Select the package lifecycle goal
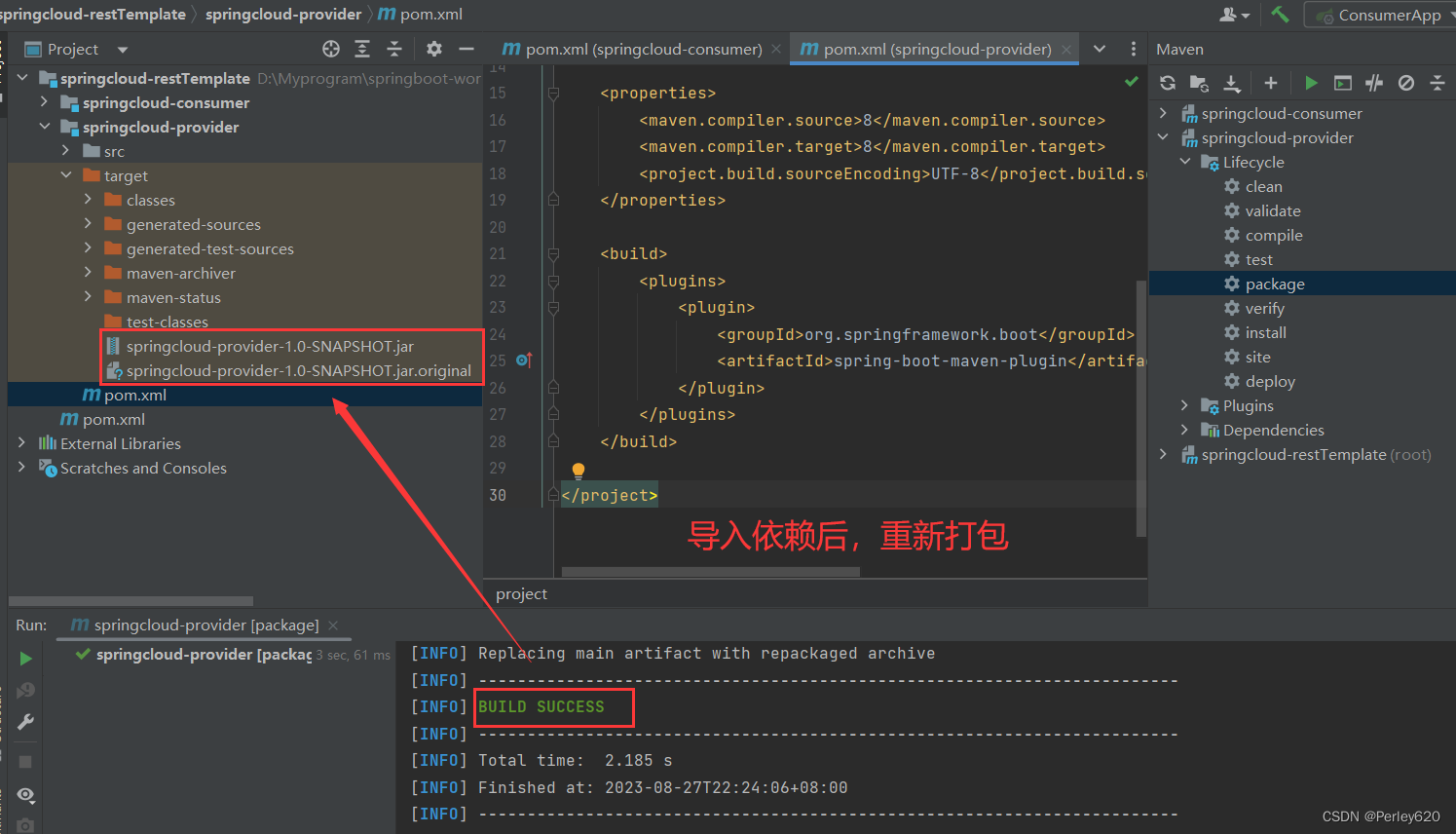The image size is (1456, 834). pyautogui.click(x=1275, y=284)
